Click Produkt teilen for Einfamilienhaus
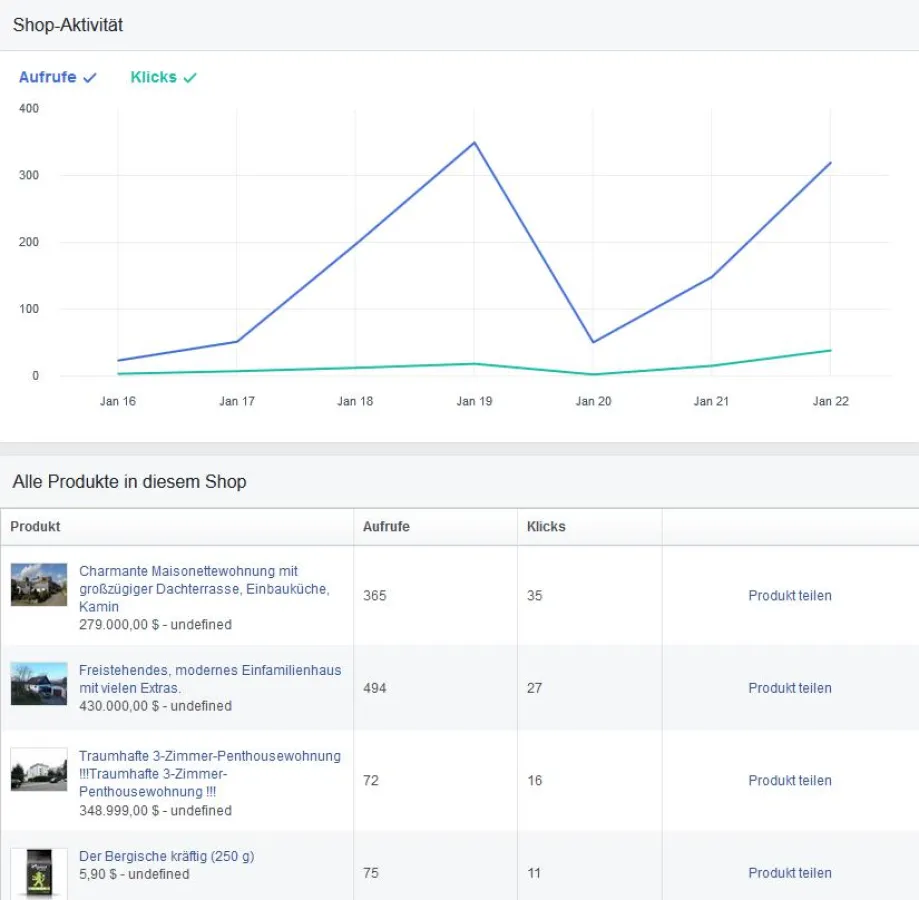Screen dimensions: 919x900 pos(789,688)
